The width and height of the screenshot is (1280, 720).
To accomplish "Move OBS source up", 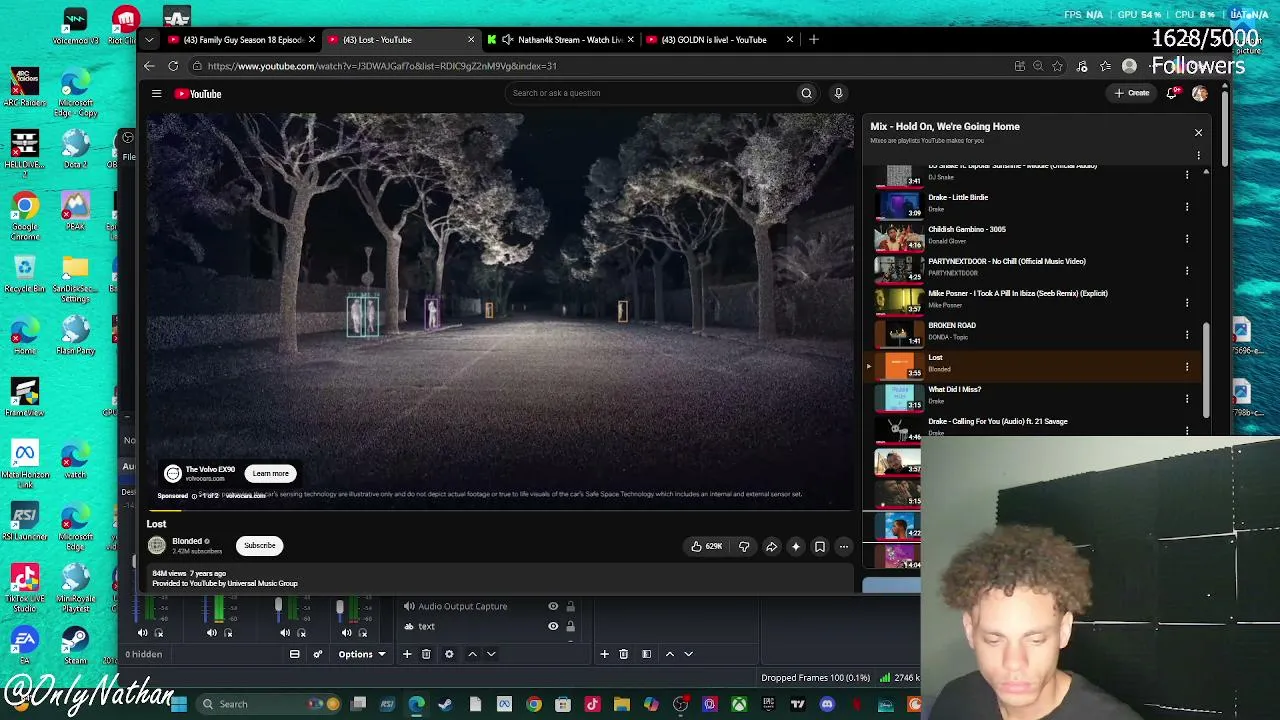I will pyautogui.click(x=472, y=654).
